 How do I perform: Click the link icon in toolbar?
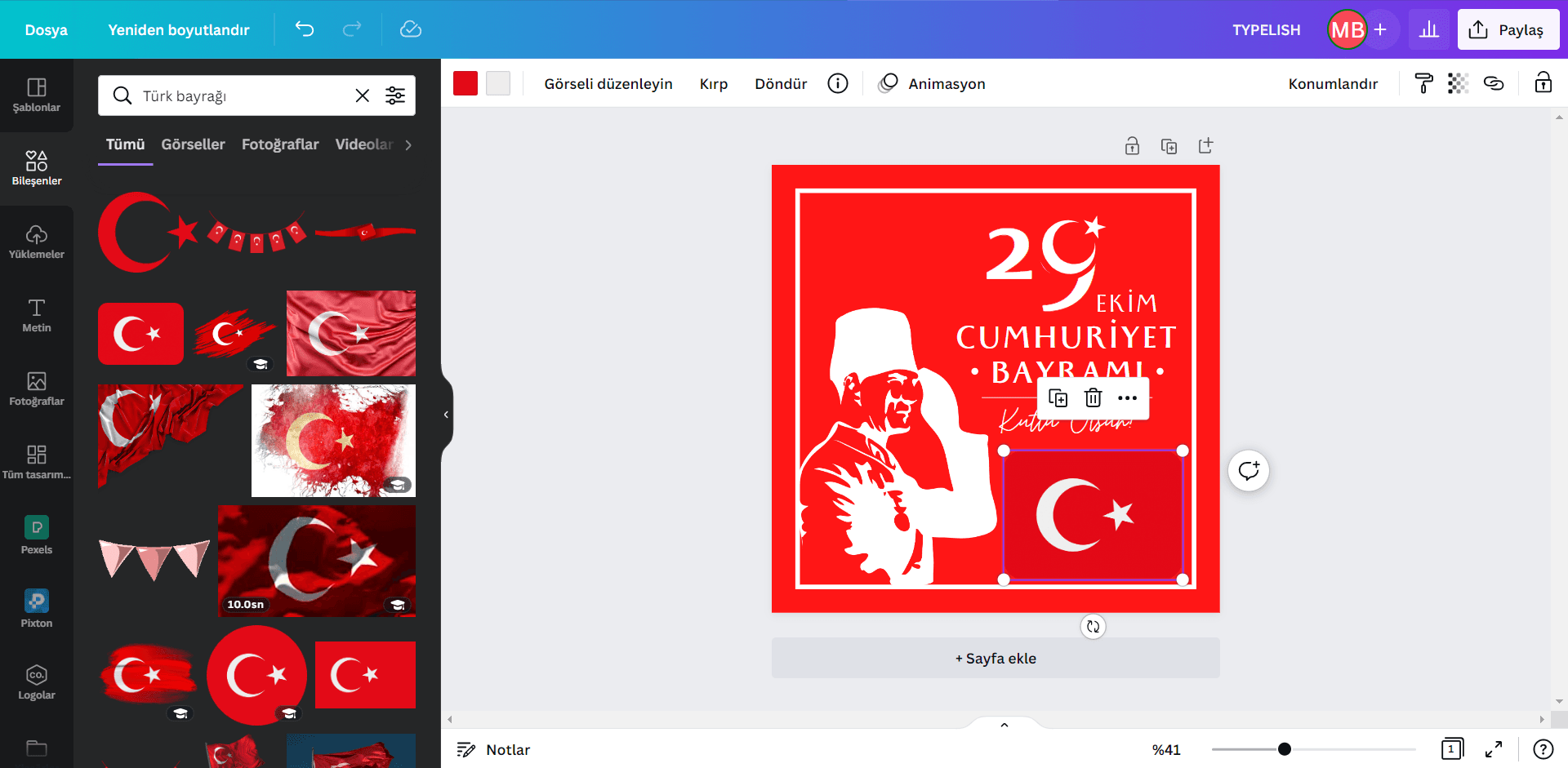pos(1494,83)
